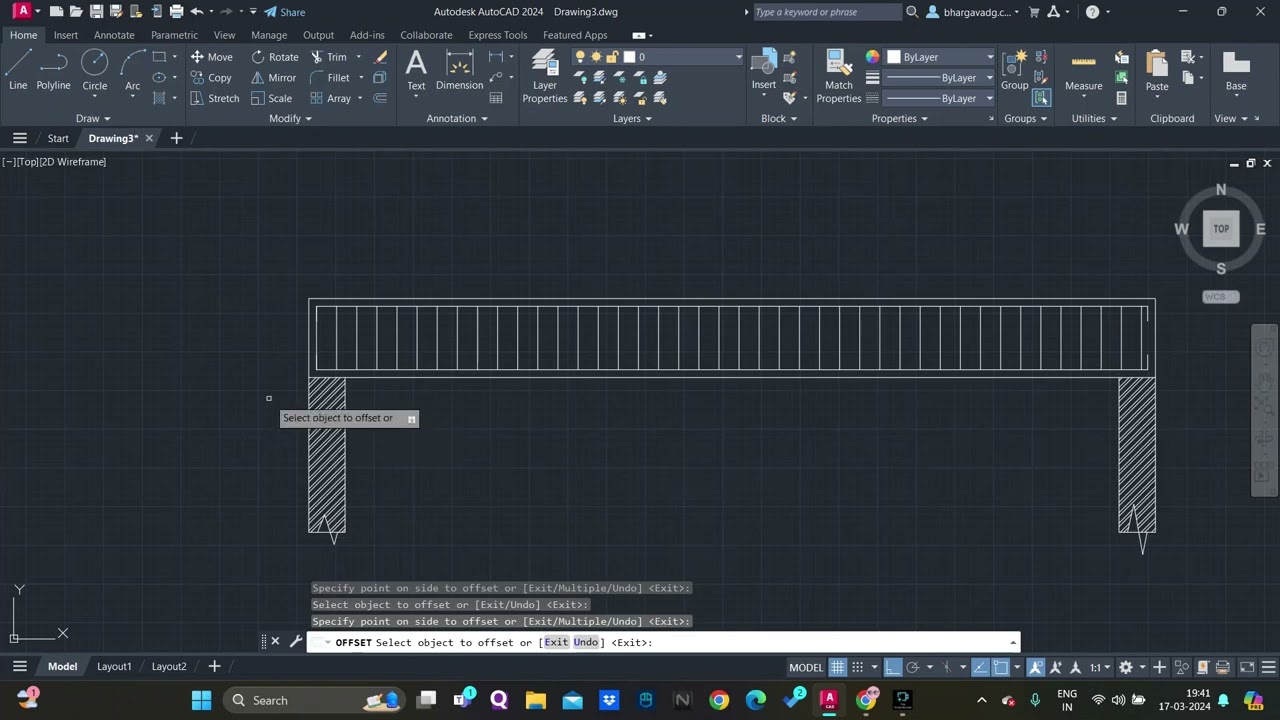The height and width of the screenshot is (720, 1280).
Task: Activate the Fillet tool
Action: [330, 78]
